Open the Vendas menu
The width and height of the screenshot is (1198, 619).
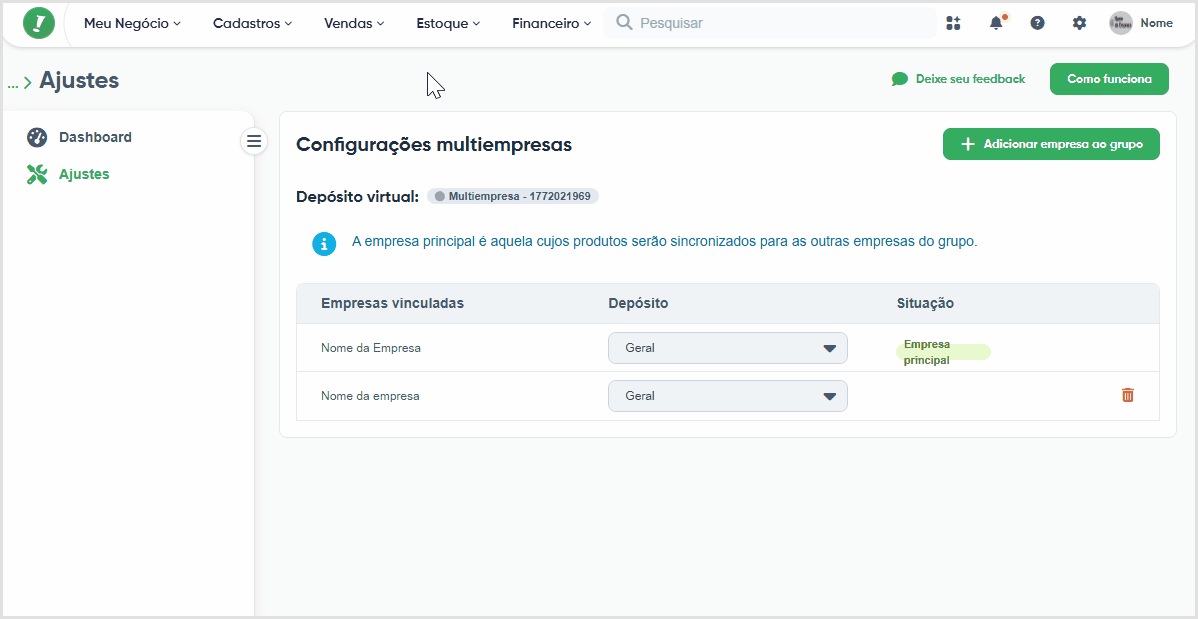(x=355, y=24)
